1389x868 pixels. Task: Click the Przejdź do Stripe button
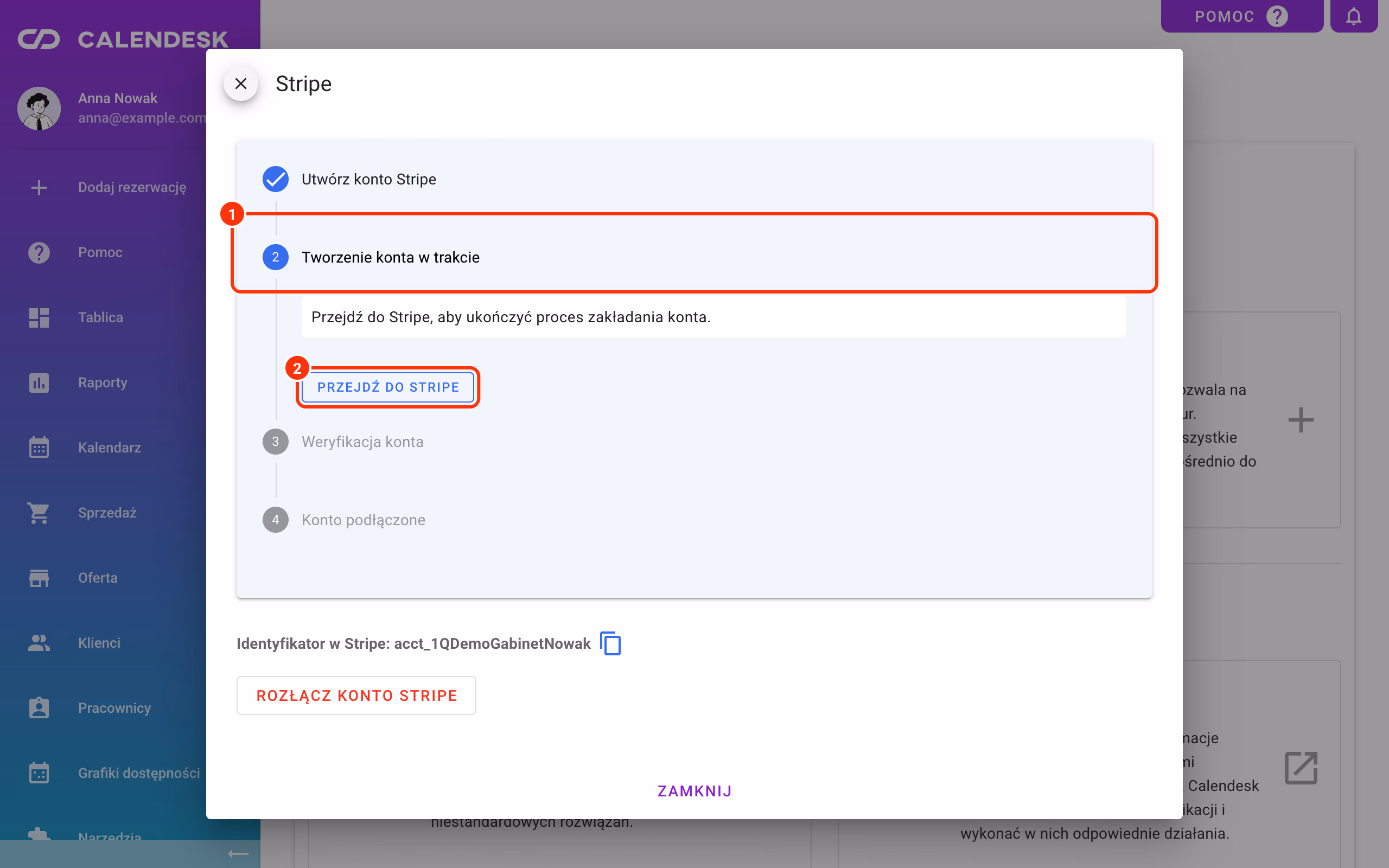coord(388,387)
